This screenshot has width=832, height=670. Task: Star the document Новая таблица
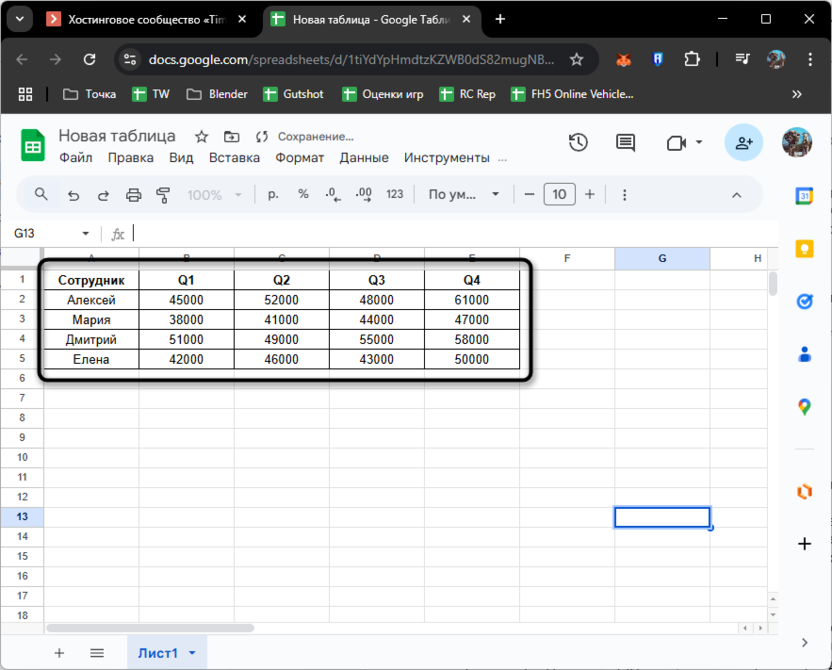pos(201,137)
